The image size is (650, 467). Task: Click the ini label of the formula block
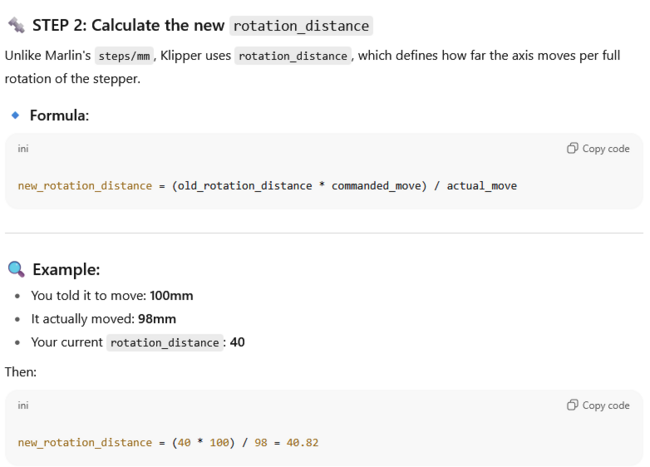pyautogui.click(x=23, y=149)
